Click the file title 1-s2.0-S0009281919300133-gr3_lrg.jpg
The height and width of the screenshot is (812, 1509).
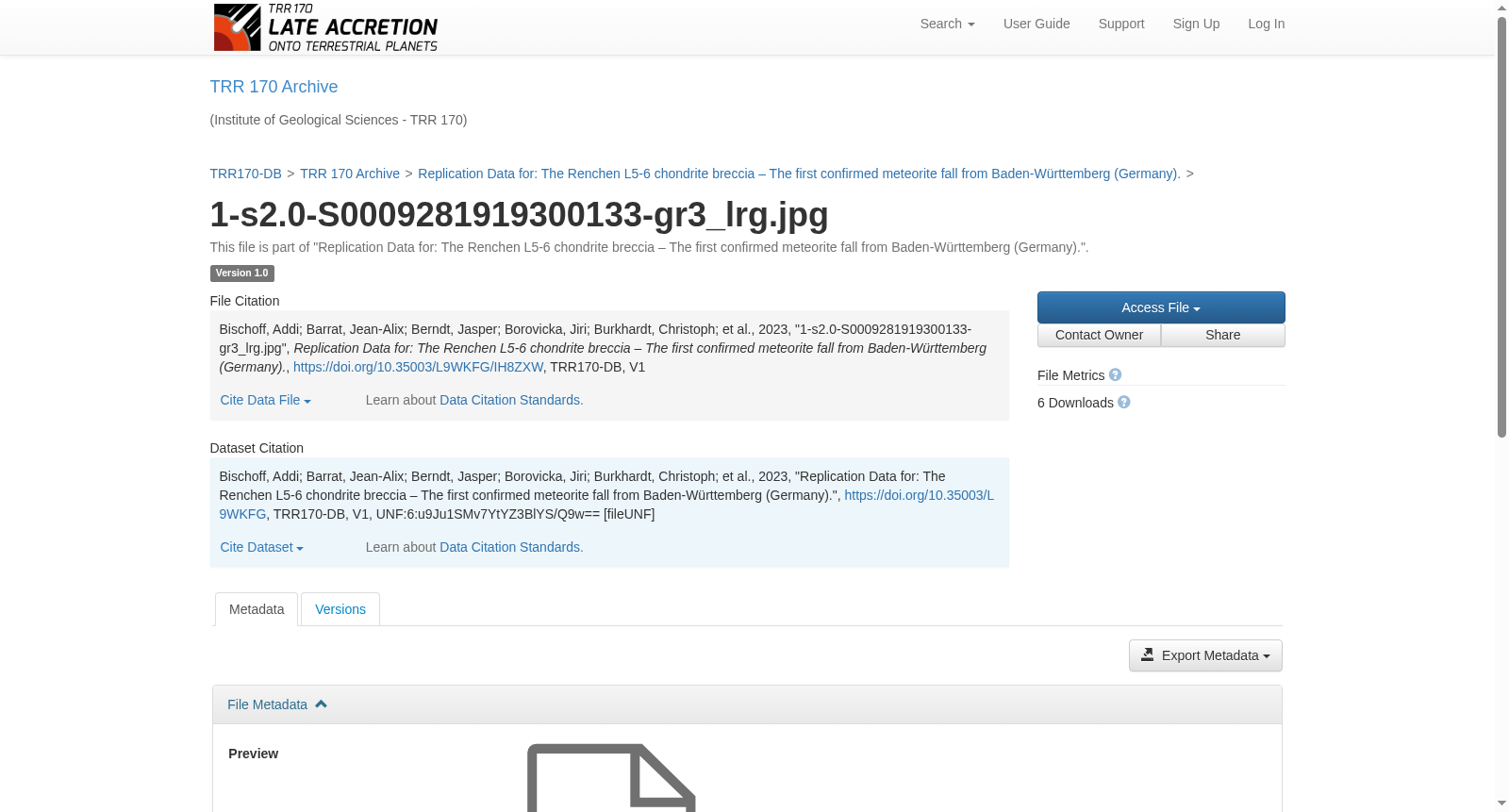coord(519,215)
